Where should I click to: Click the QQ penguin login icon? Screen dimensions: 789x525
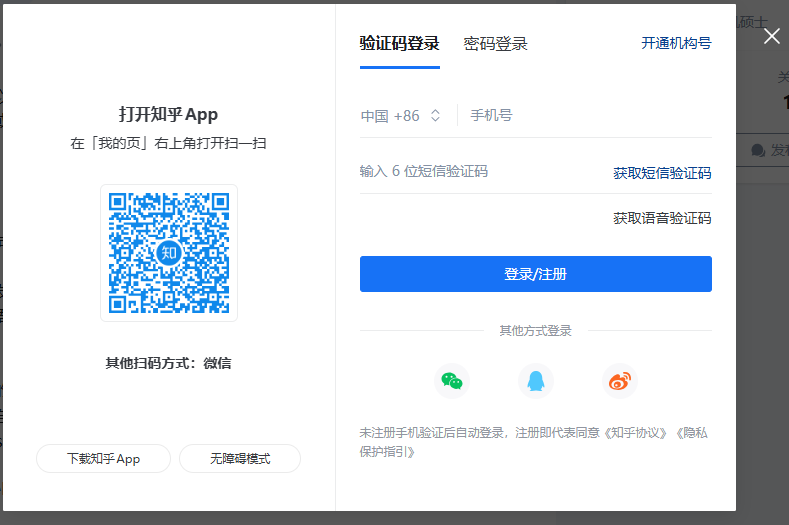point(536,381)
